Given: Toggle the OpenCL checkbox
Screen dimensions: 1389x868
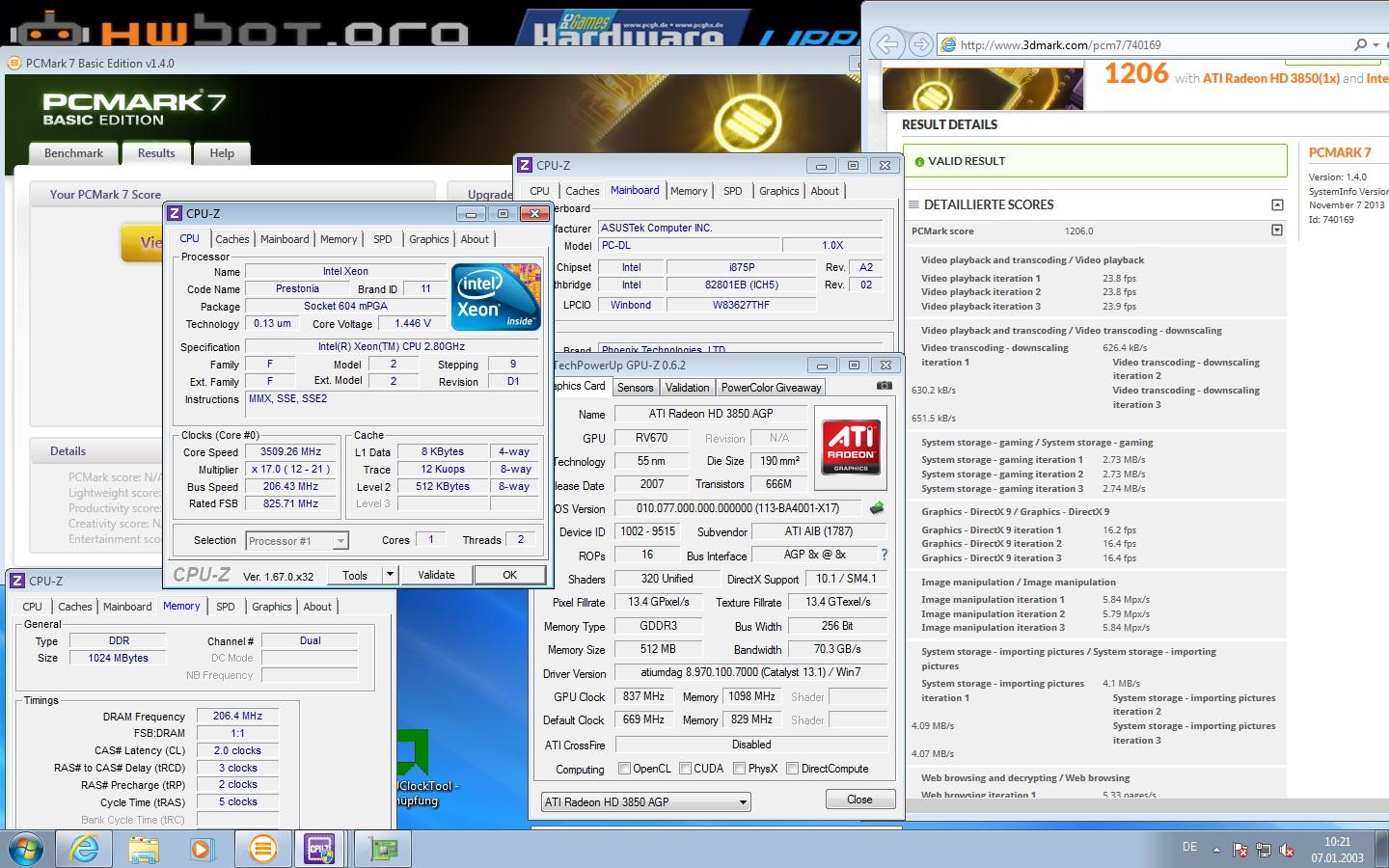Looking at the screenshot, I should point(624,769).
